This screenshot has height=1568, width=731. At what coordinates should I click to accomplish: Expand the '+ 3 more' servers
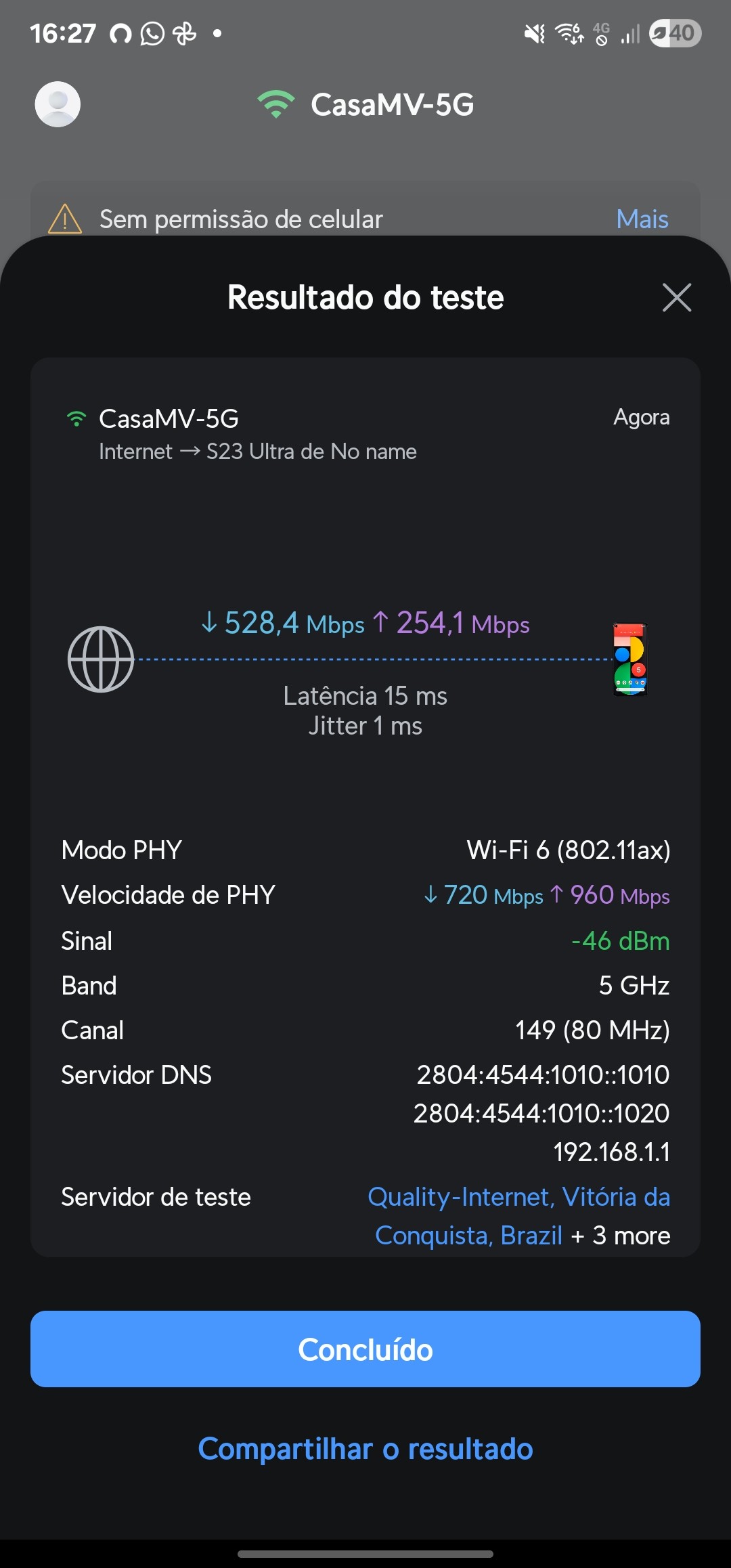(621, 1236)
